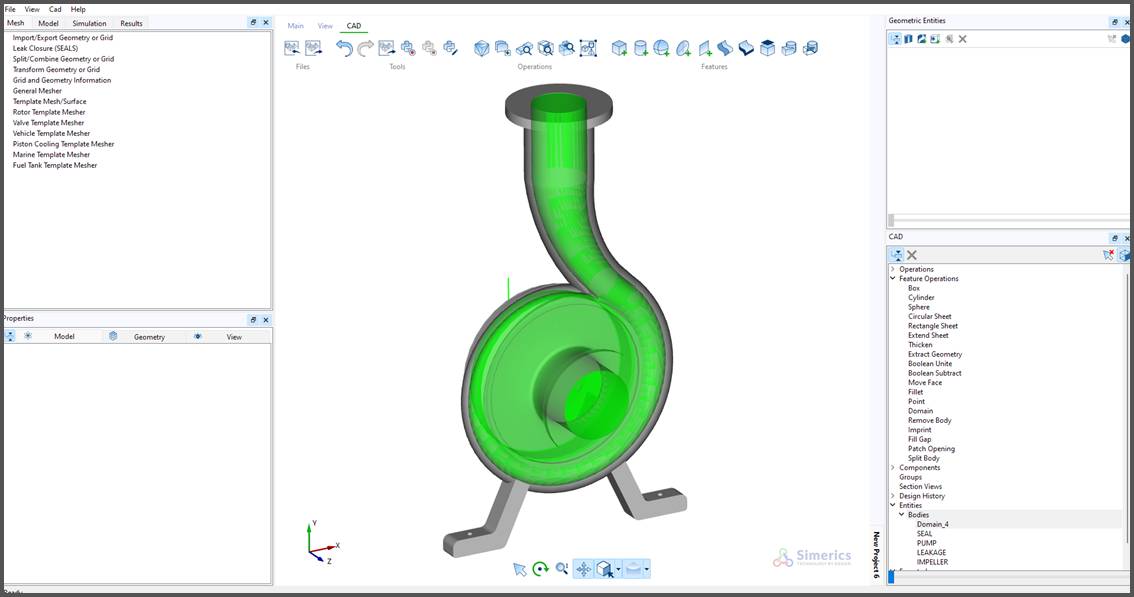The height and width of the screenshot is (597, 1134).
Task: Click the Sphere feature icon with plus
Action: coord(661,48)
